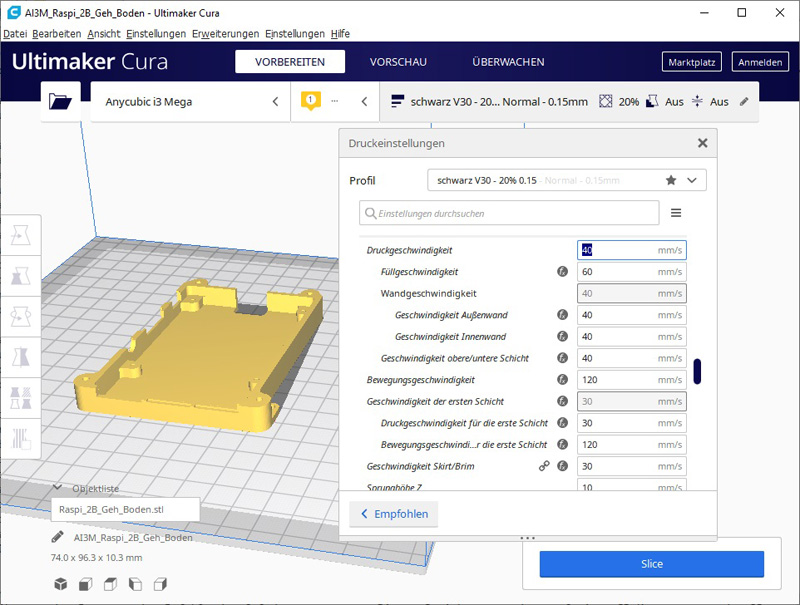Viewport: 800px width, 605px height.
Task: Open the Erweiterungen menu
Action: (x=226, y=34)
